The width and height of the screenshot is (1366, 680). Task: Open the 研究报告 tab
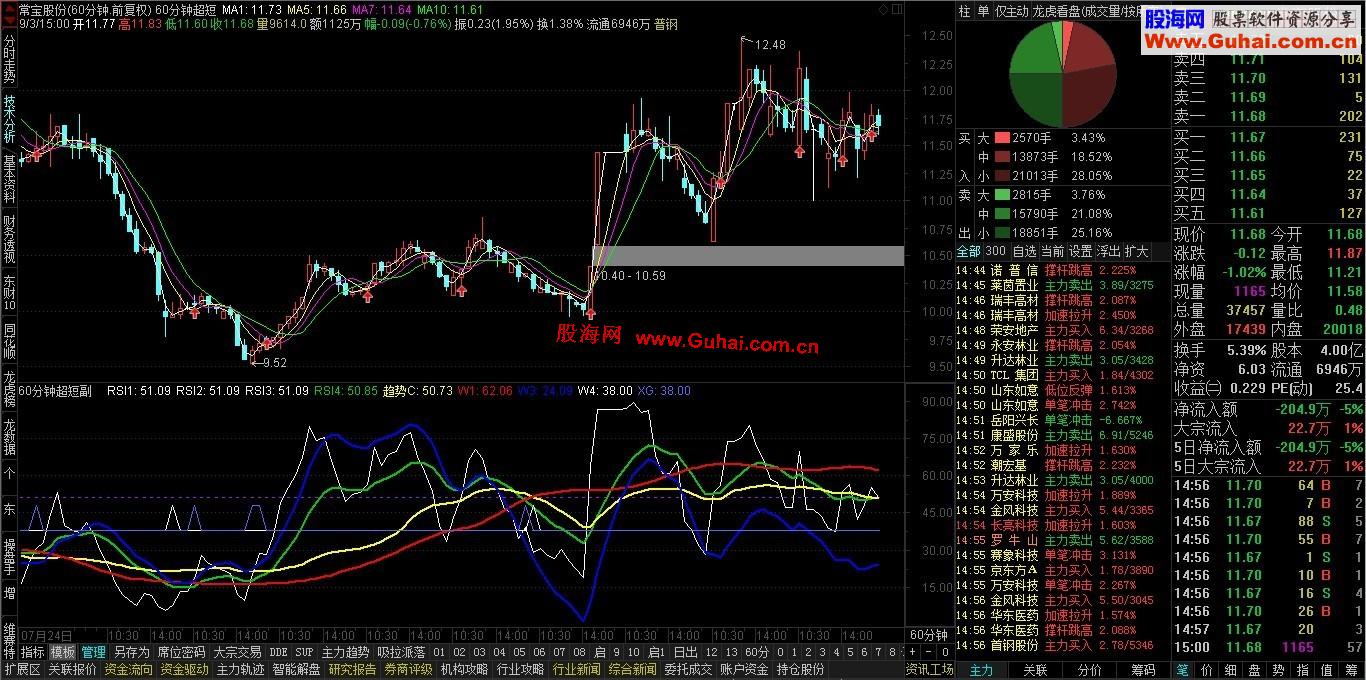coord(353,670)
